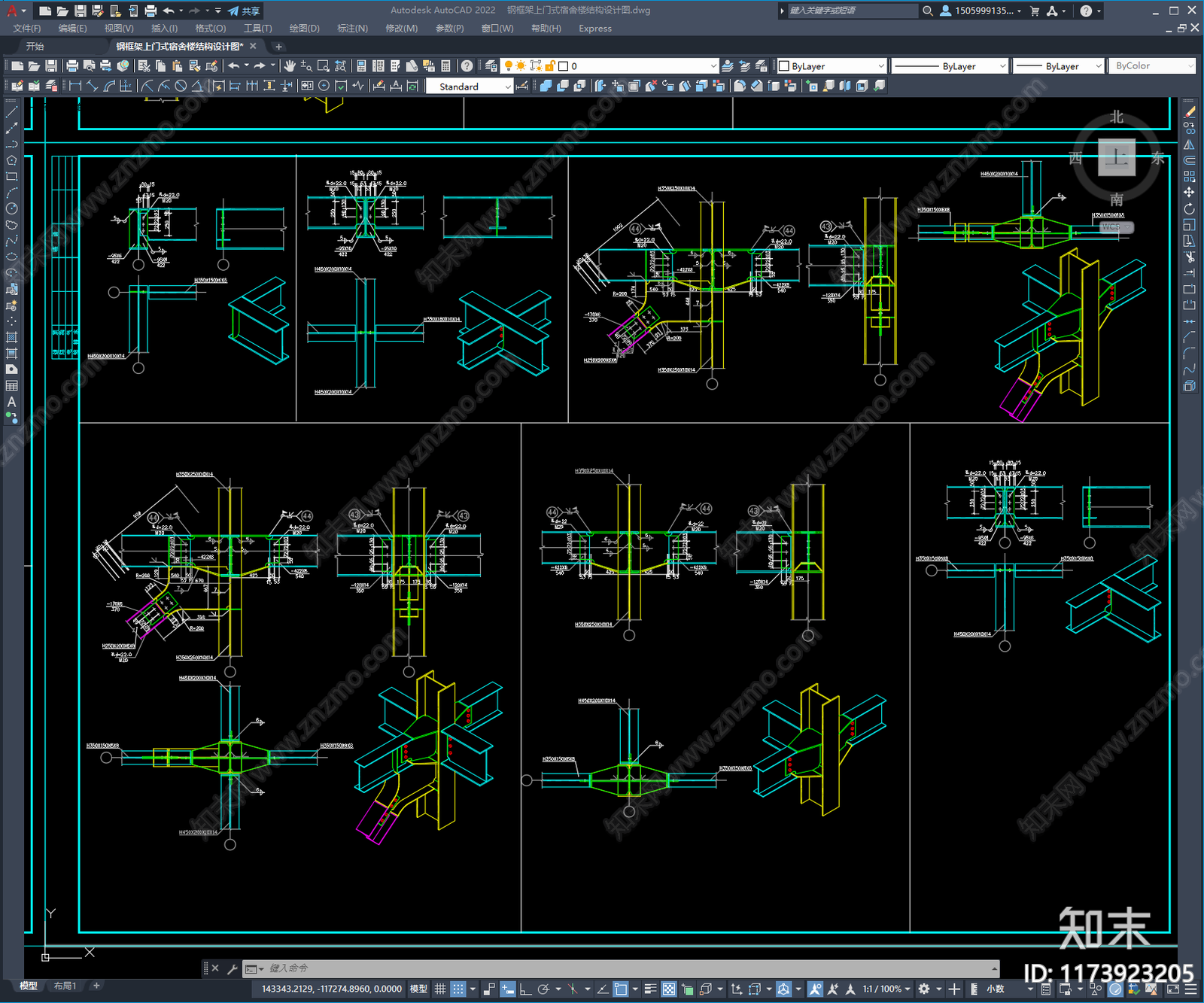Open the Quick Calculator icon

445,66
